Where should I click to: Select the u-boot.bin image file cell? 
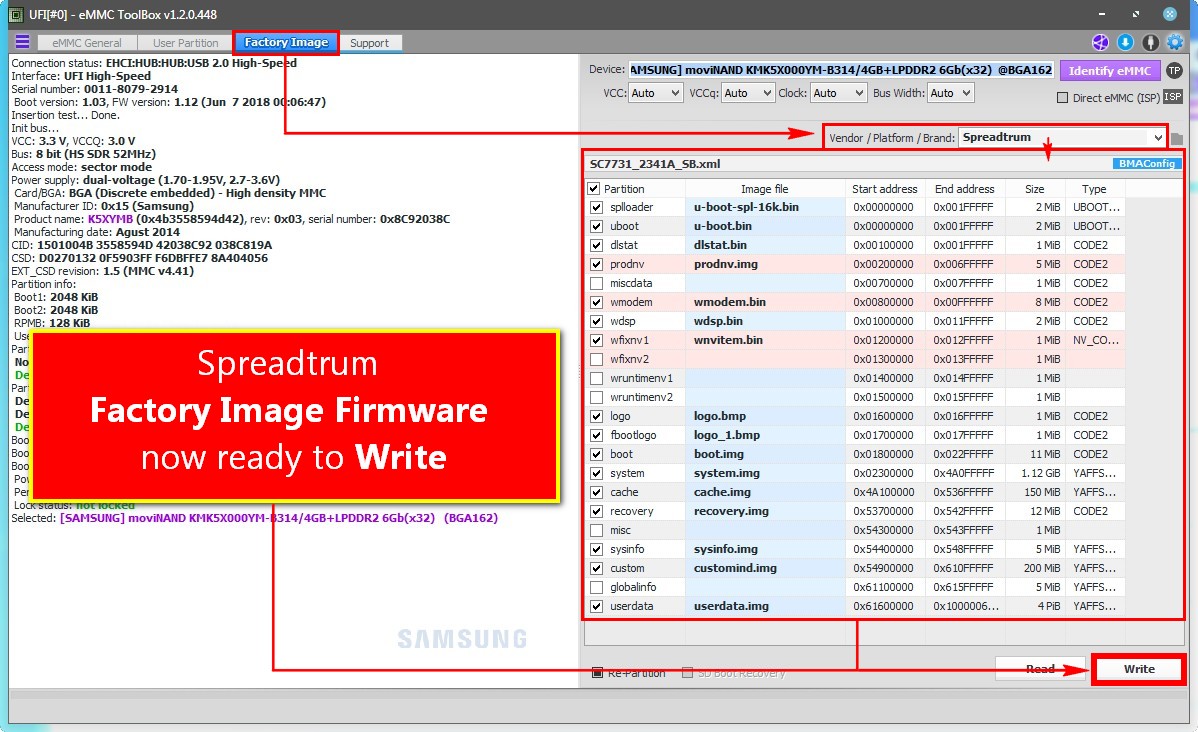point(765,226)
